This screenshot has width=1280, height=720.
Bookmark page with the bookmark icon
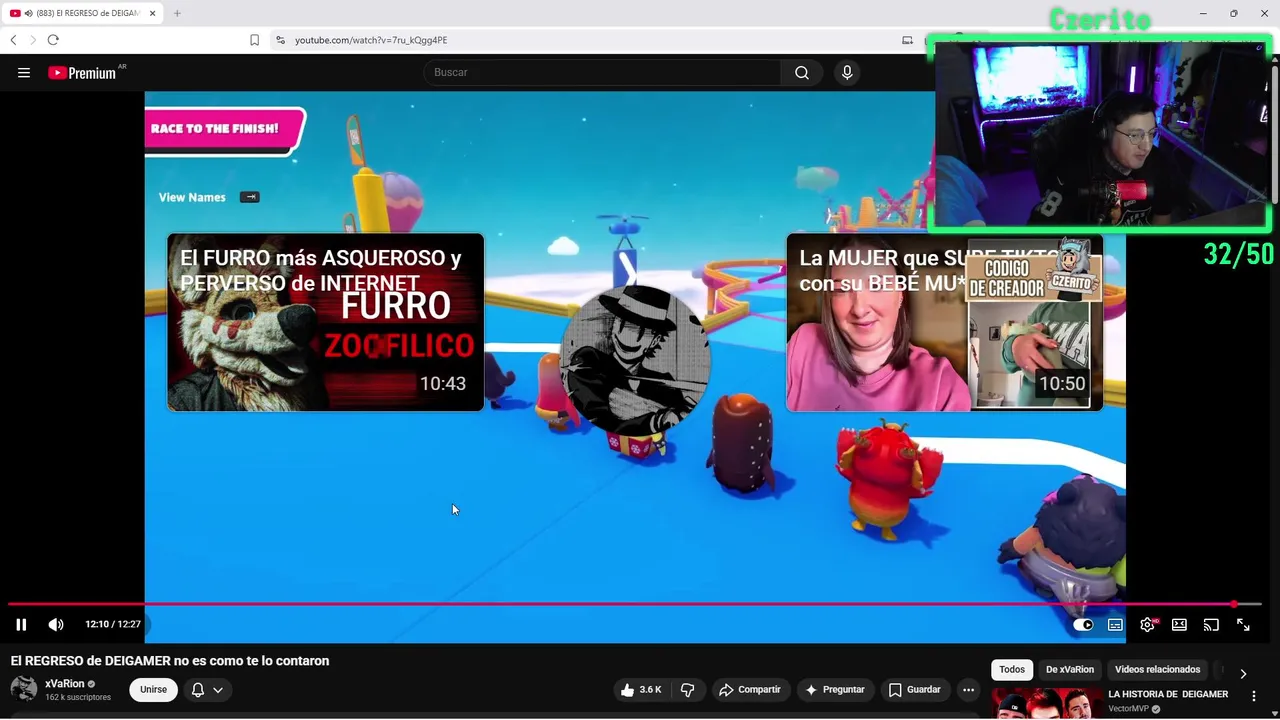254,40
